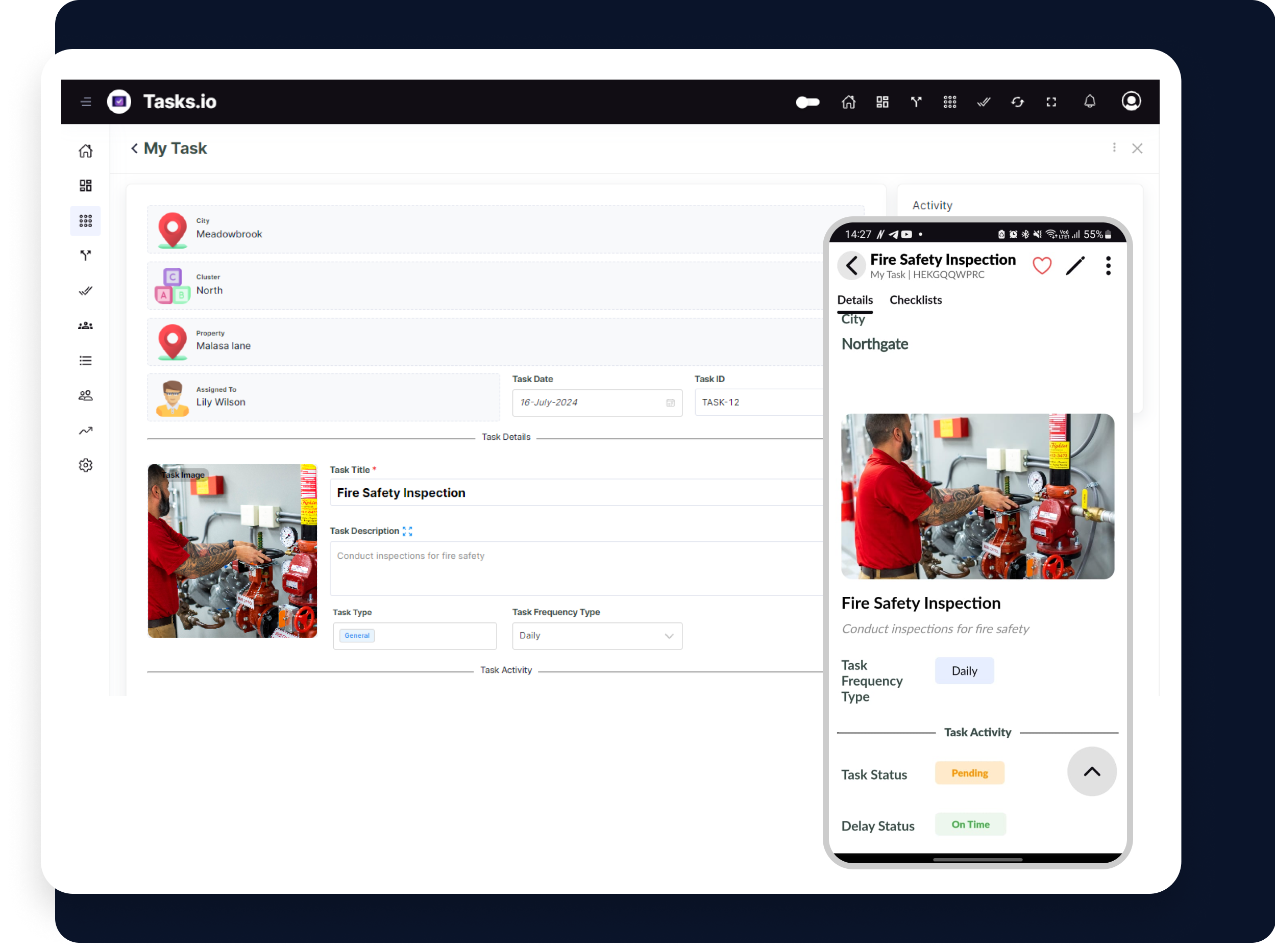Click the hamburger menu icon
This screenshot has width=1275, height=952.
coord(86,102)
